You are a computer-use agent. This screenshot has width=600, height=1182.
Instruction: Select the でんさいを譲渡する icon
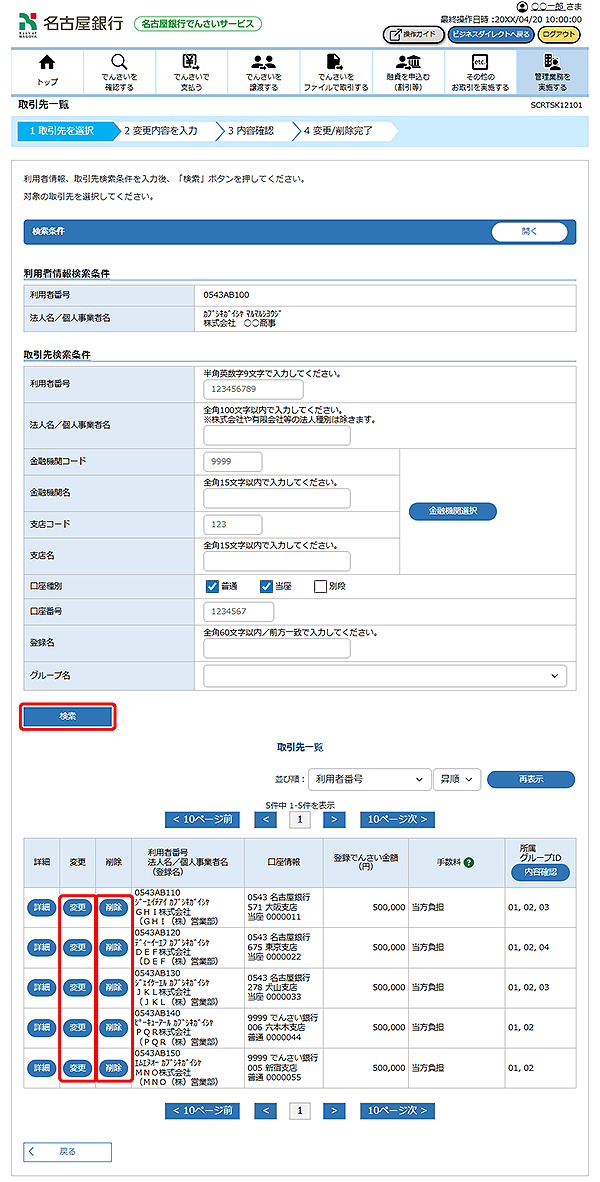[263, 63]
